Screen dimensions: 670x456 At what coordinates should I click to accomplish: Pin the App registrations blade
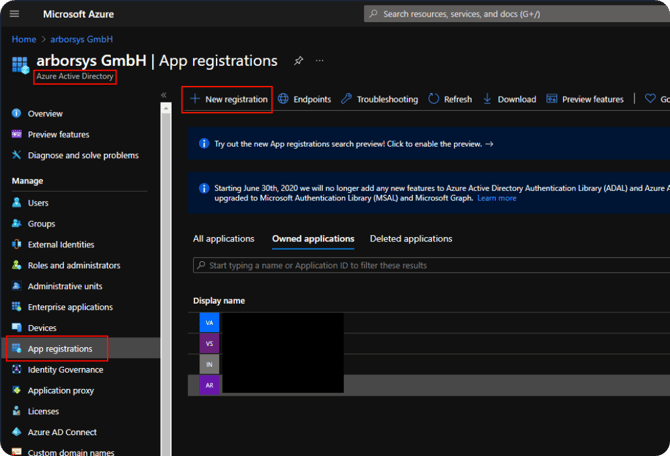point(298,61)
